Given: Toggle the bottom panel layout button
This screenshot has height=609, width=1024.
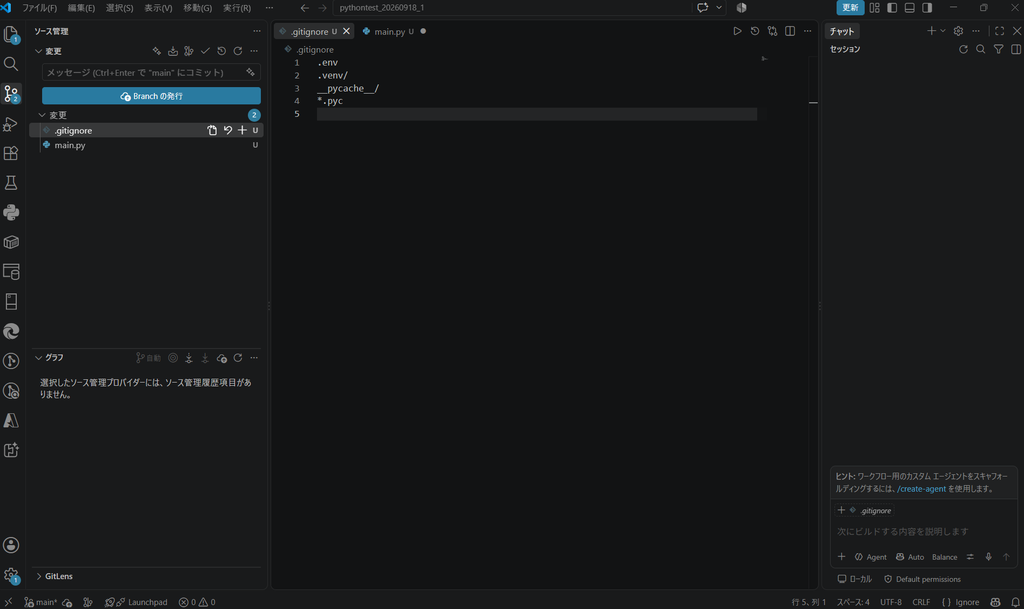Looking at the screenshot, I should tap(910, 8).
